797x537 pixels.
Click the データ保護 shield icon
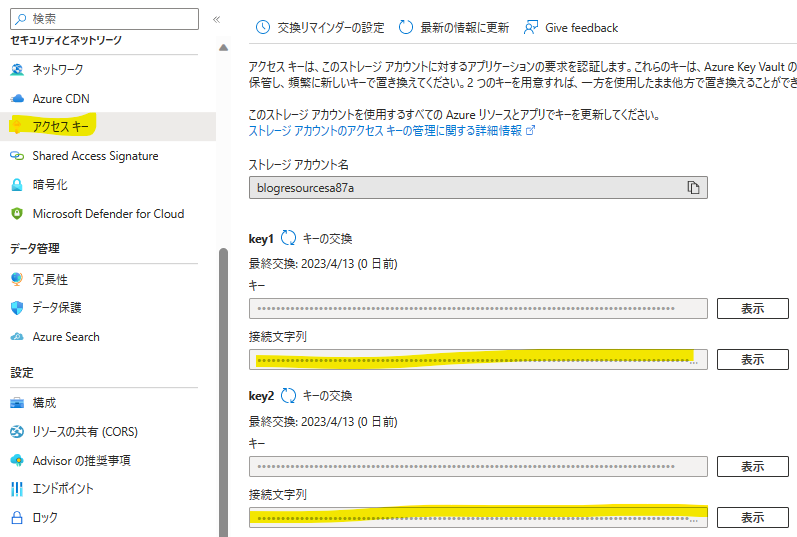17,308
